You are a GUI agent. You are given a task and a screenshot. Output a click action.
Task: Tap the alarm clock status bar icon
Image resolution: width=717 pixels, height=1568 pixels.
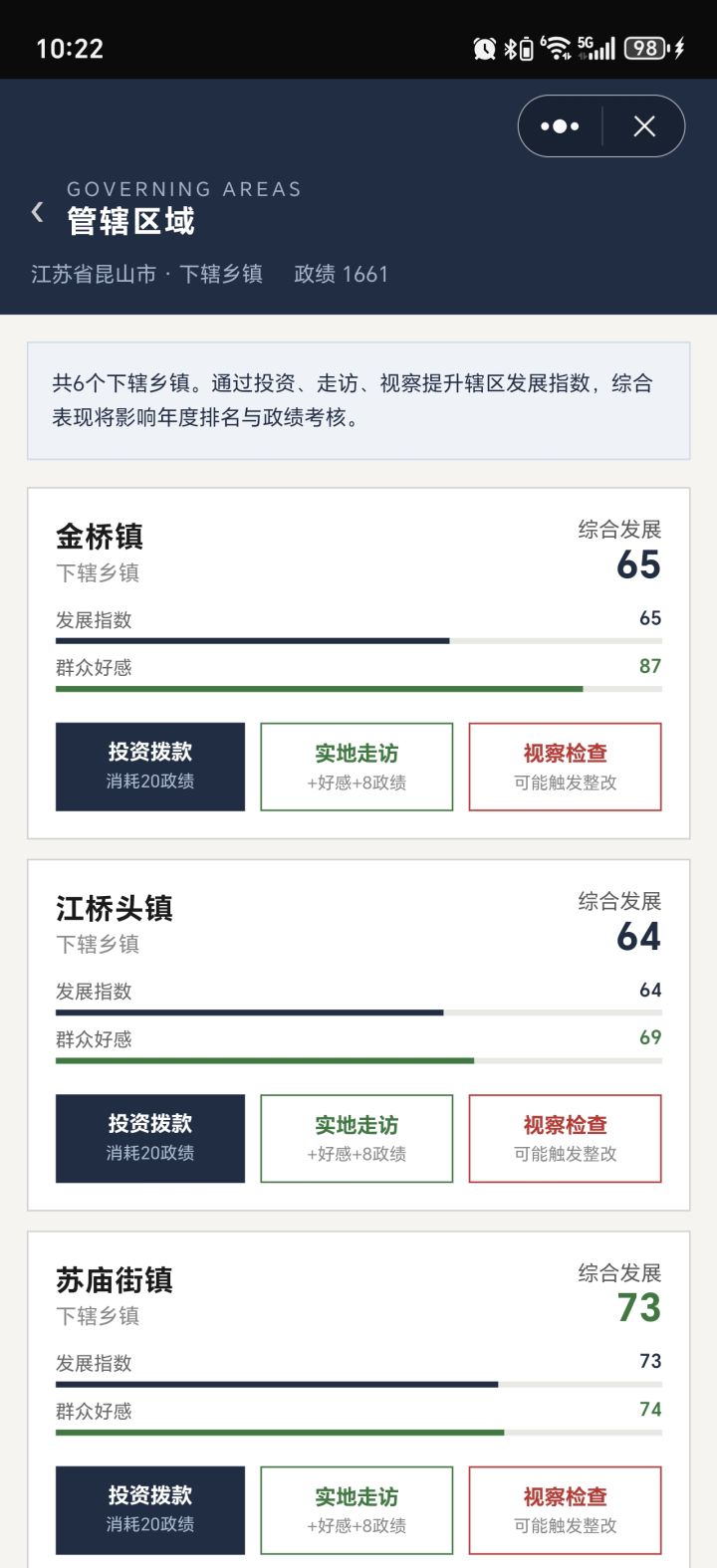485,48
